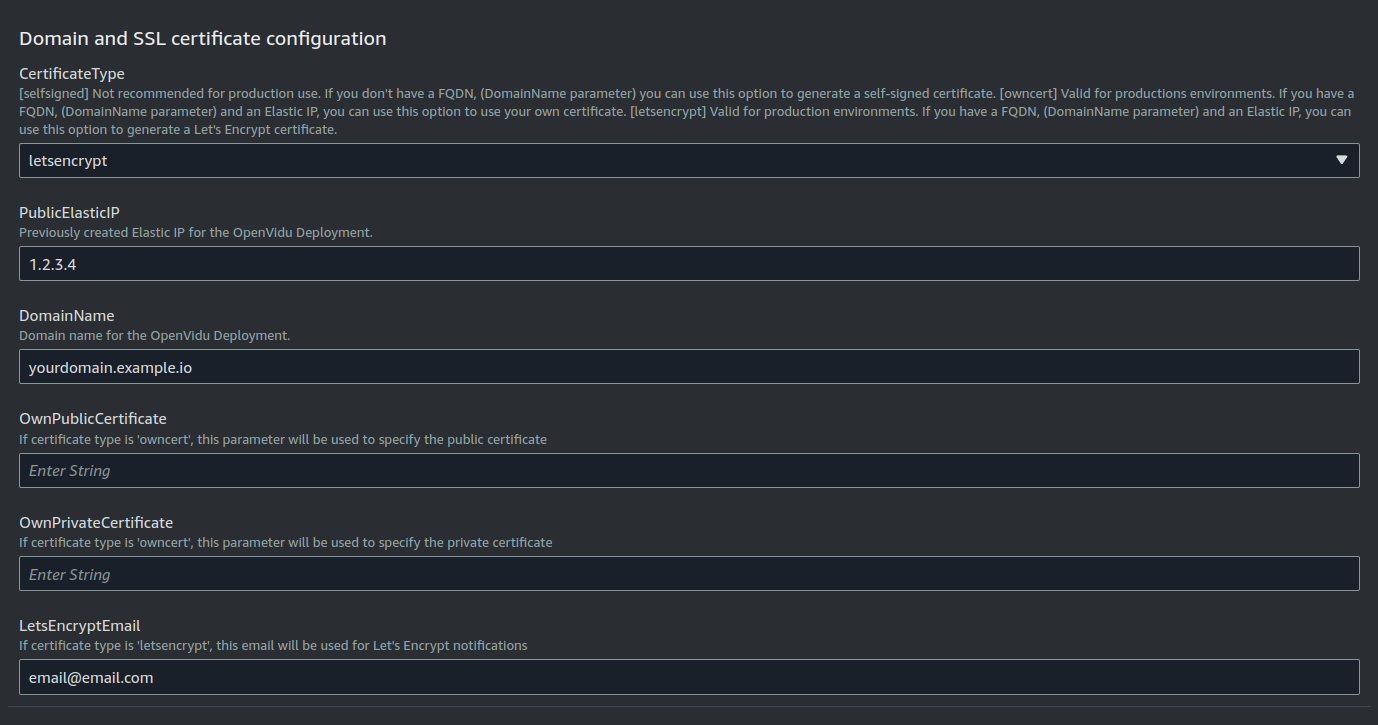Click the OwnPrivateCertificate parameter label
Viewport: 1378px width, 725px height.
tap(96, 523)
